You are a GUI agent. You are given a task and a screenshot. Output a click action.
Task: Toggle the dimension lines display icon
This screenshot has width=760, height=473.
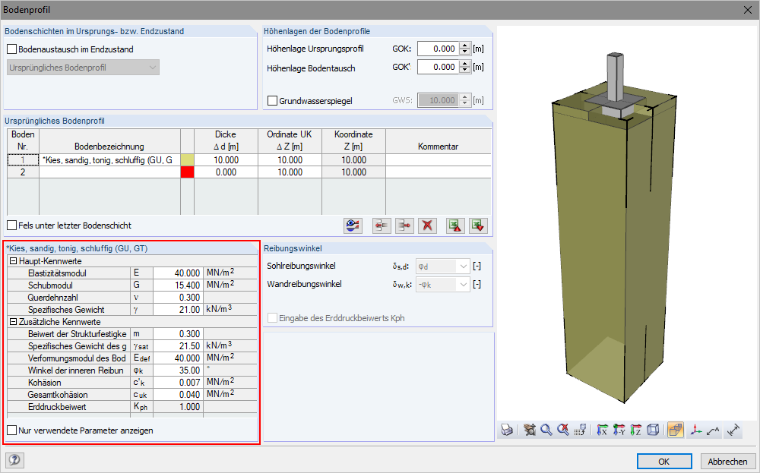click(x=734, y=430)
